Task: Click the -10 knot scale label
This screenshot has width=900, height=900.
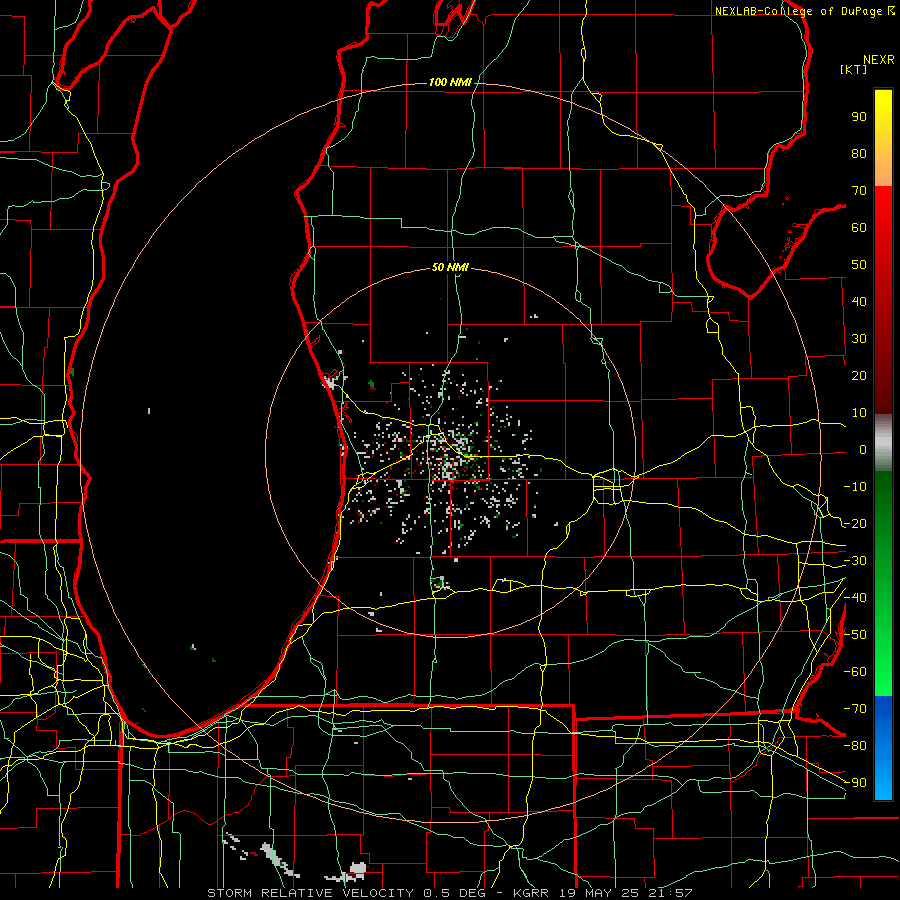Action: click(855, 487)
